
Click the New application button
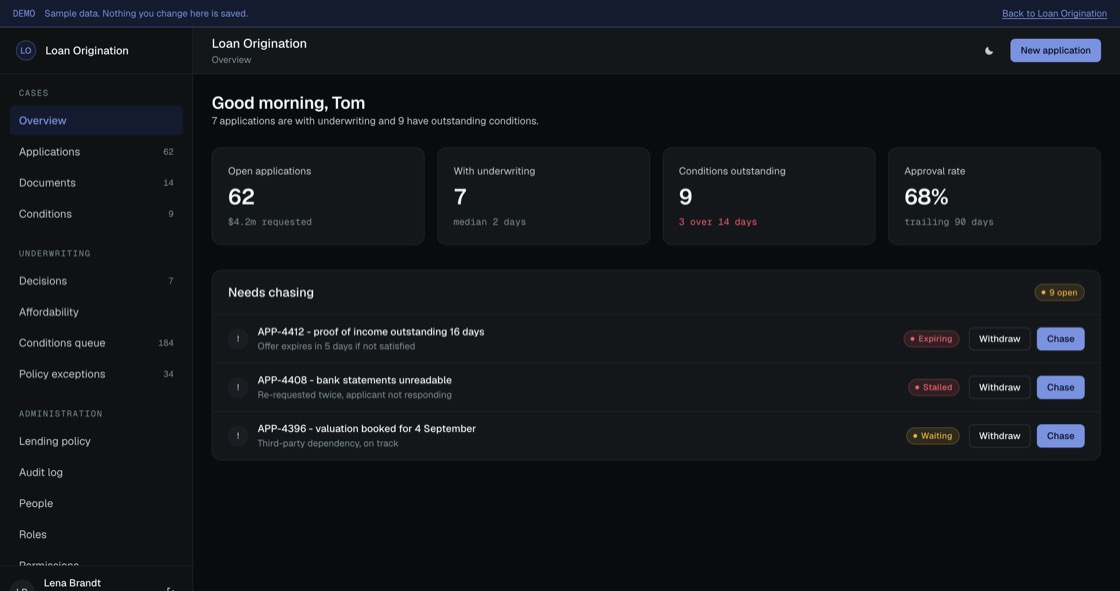click(1055, 51)
